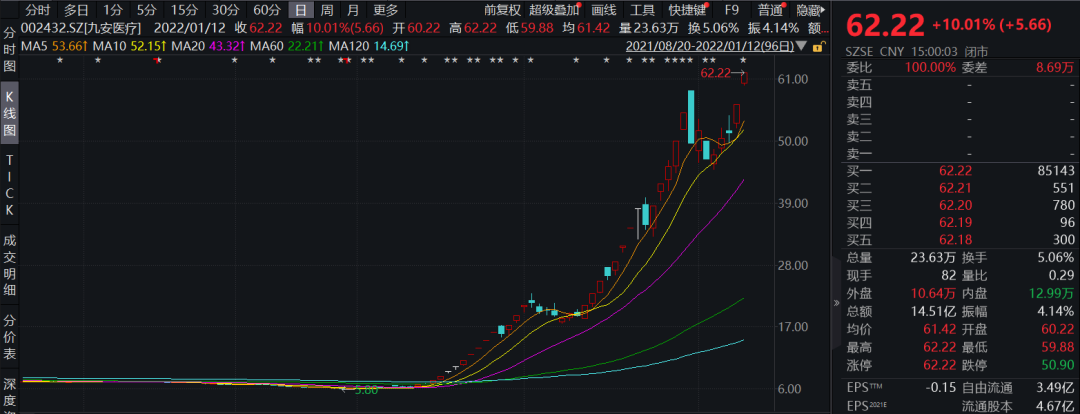Collapse the right quote panel with the double arrow
The height and width of the screenshot is (414, 1080).
click(838, 300)
